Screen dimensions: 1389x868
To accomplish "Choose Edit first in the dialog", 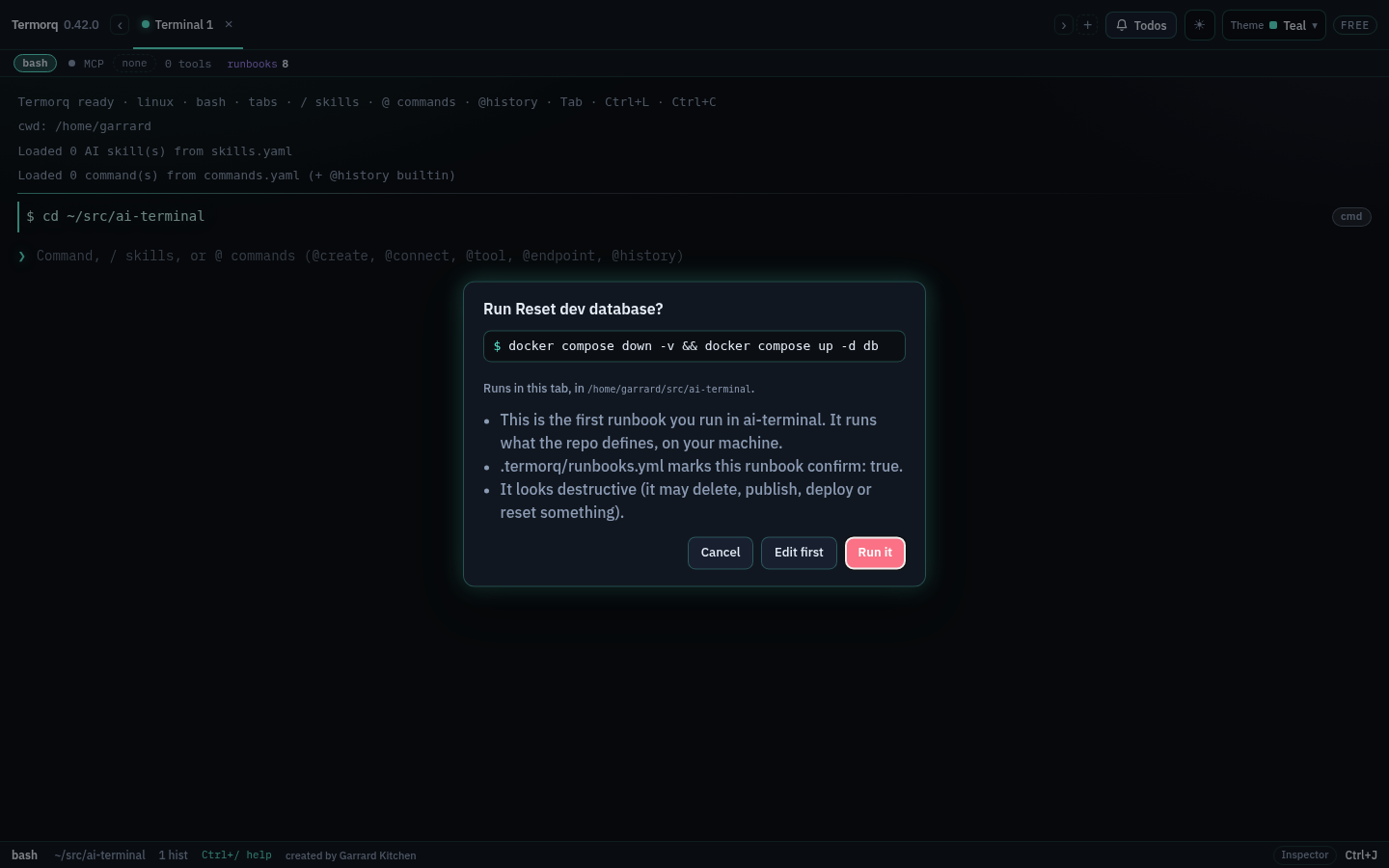I will coord(799,553).
